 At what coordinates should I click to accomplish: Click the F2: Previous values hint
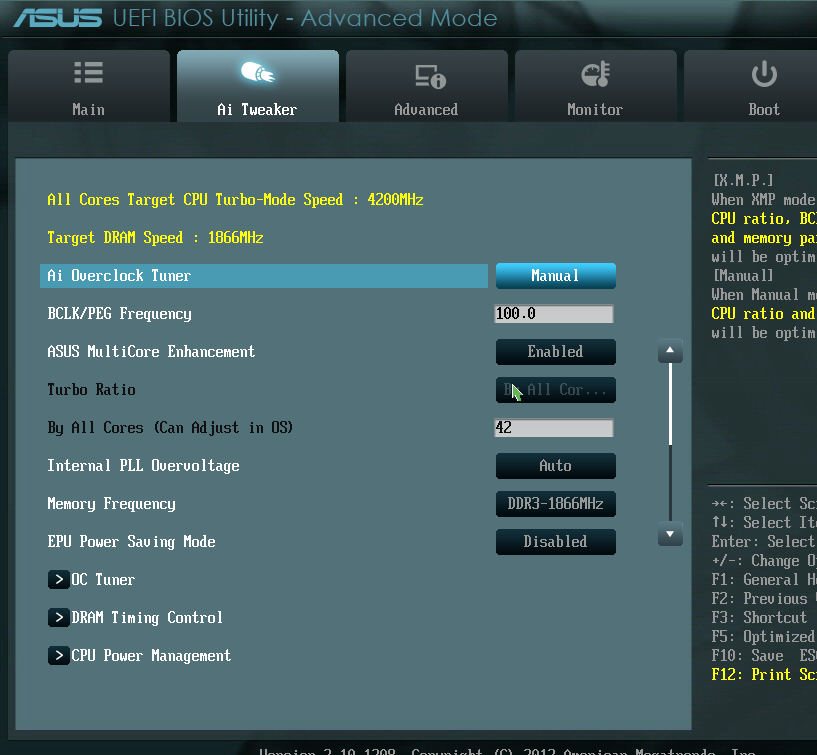coord(764,598)
